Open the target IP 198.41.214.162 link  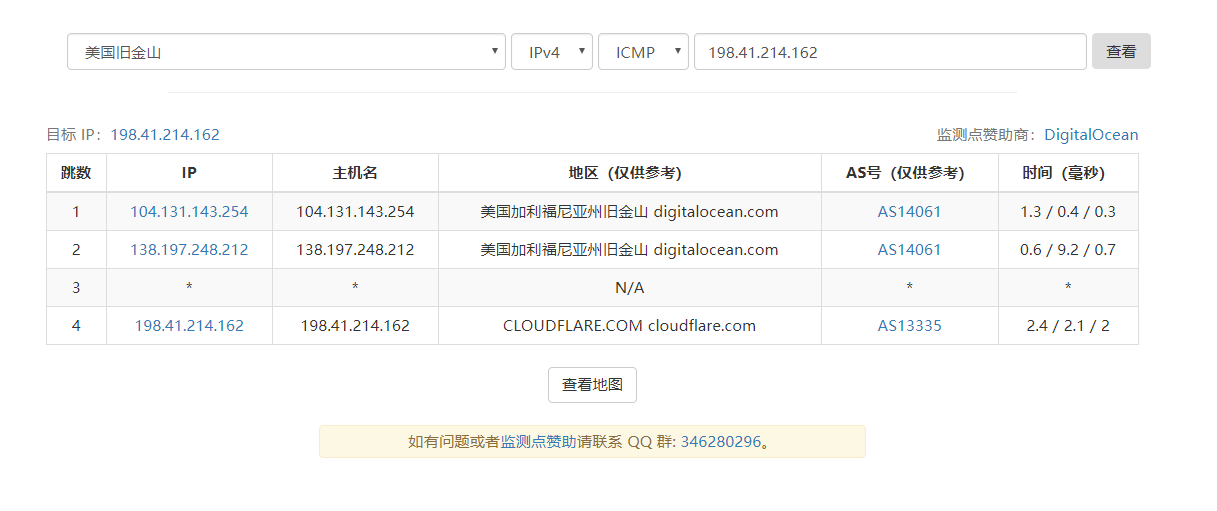point(165,135)
